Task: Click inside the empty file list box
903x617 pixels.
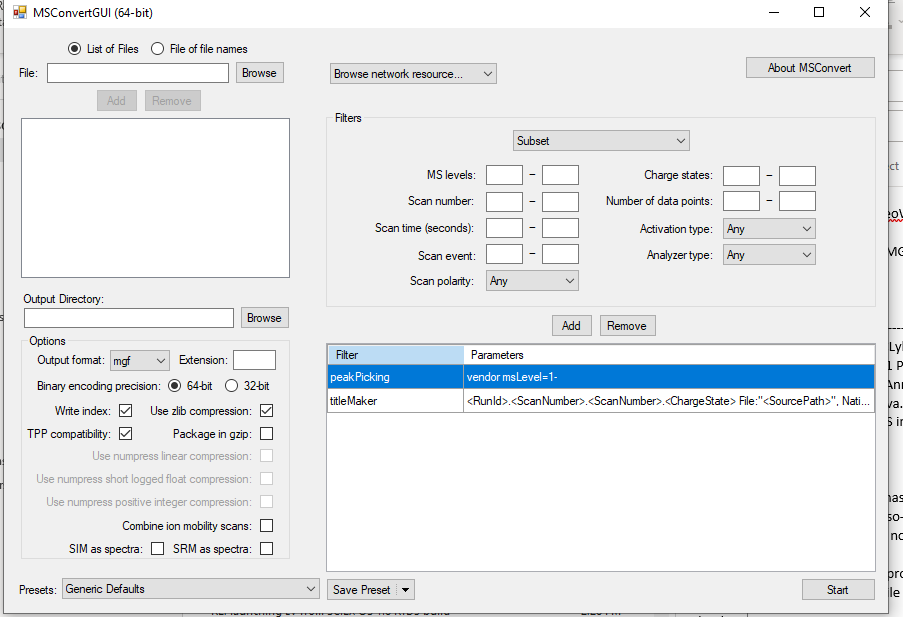Action: pyautogui.click(x=155, y=198)
